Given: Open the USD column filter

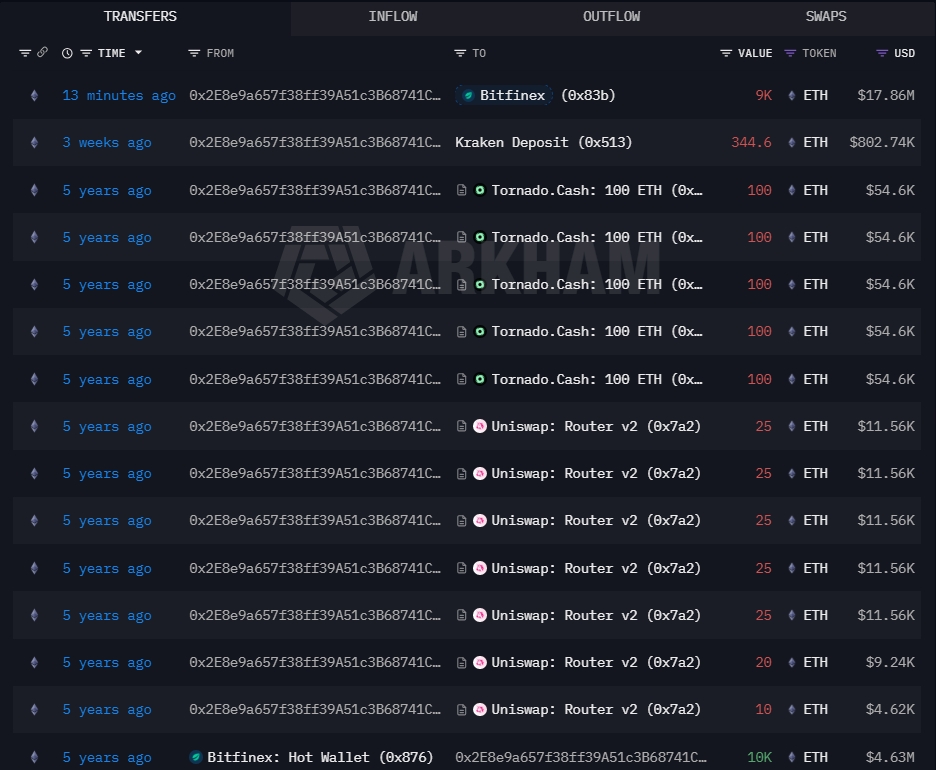Looking at the screenshot, I should (882, 53).
